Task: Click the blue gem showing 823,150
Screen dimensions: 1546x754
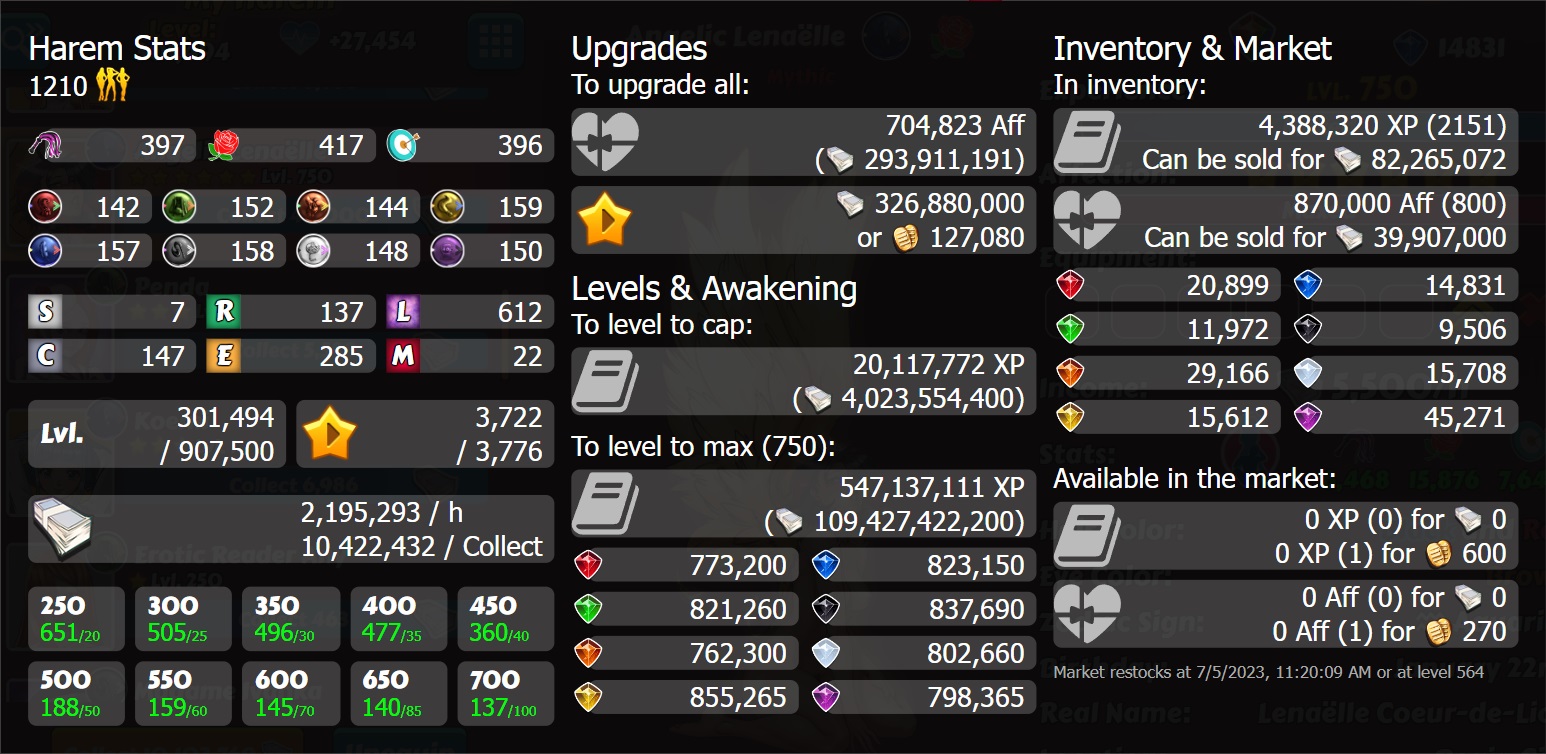Action: [826, 566]
